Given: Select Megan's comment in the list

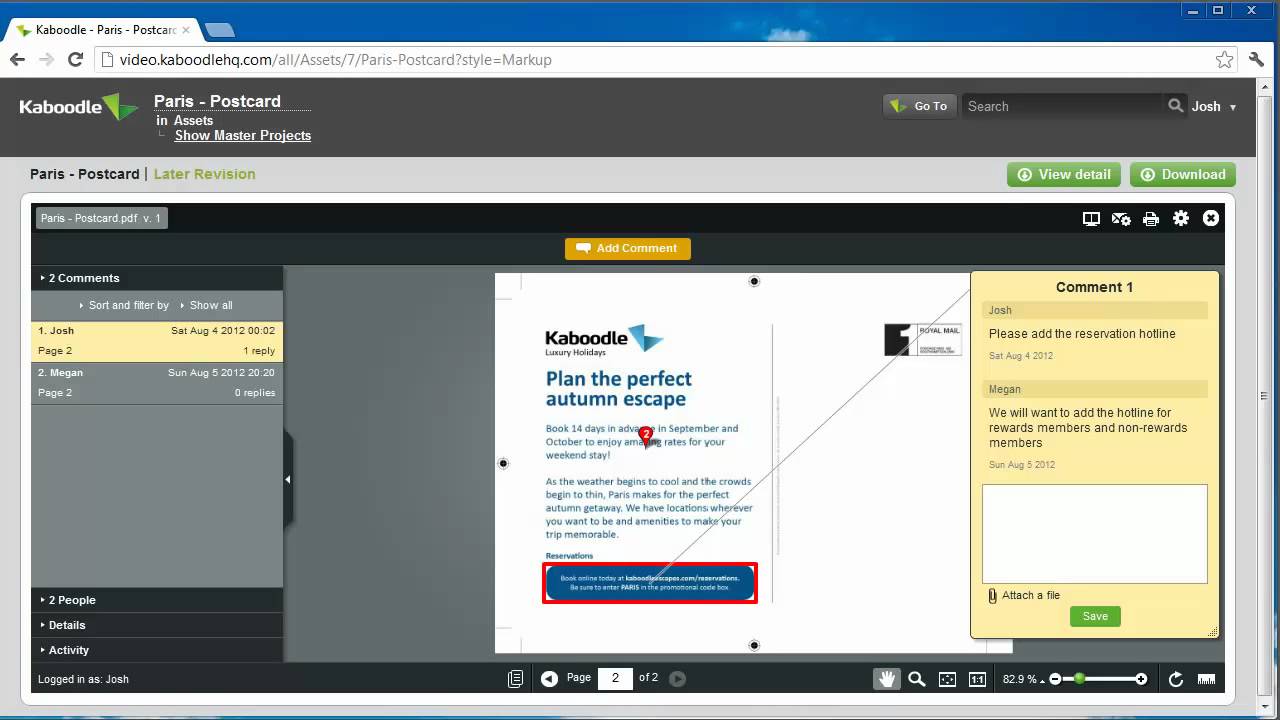Looking at the screenshot, I should click(x=157, y=383).
